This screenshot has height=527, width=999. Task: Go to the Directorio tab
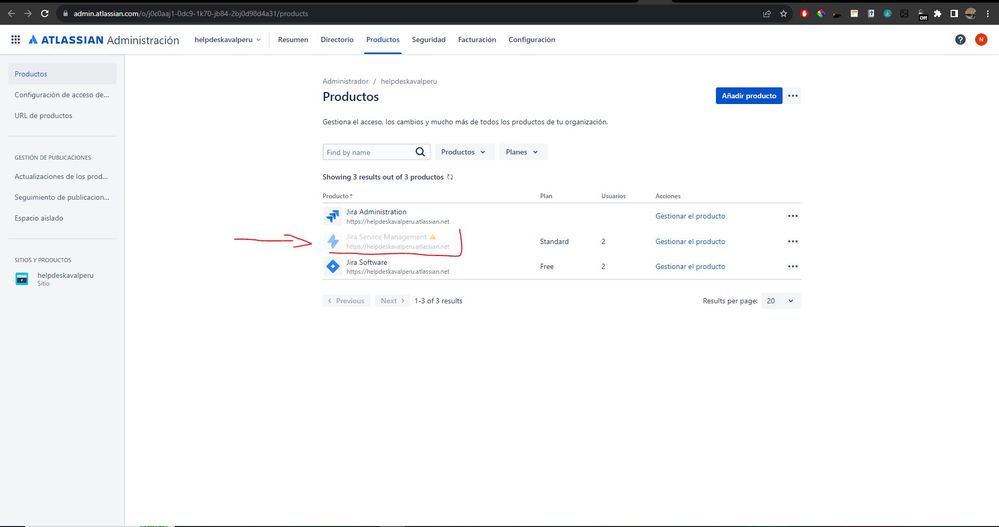pyautogui.click(x=337, y=40)
